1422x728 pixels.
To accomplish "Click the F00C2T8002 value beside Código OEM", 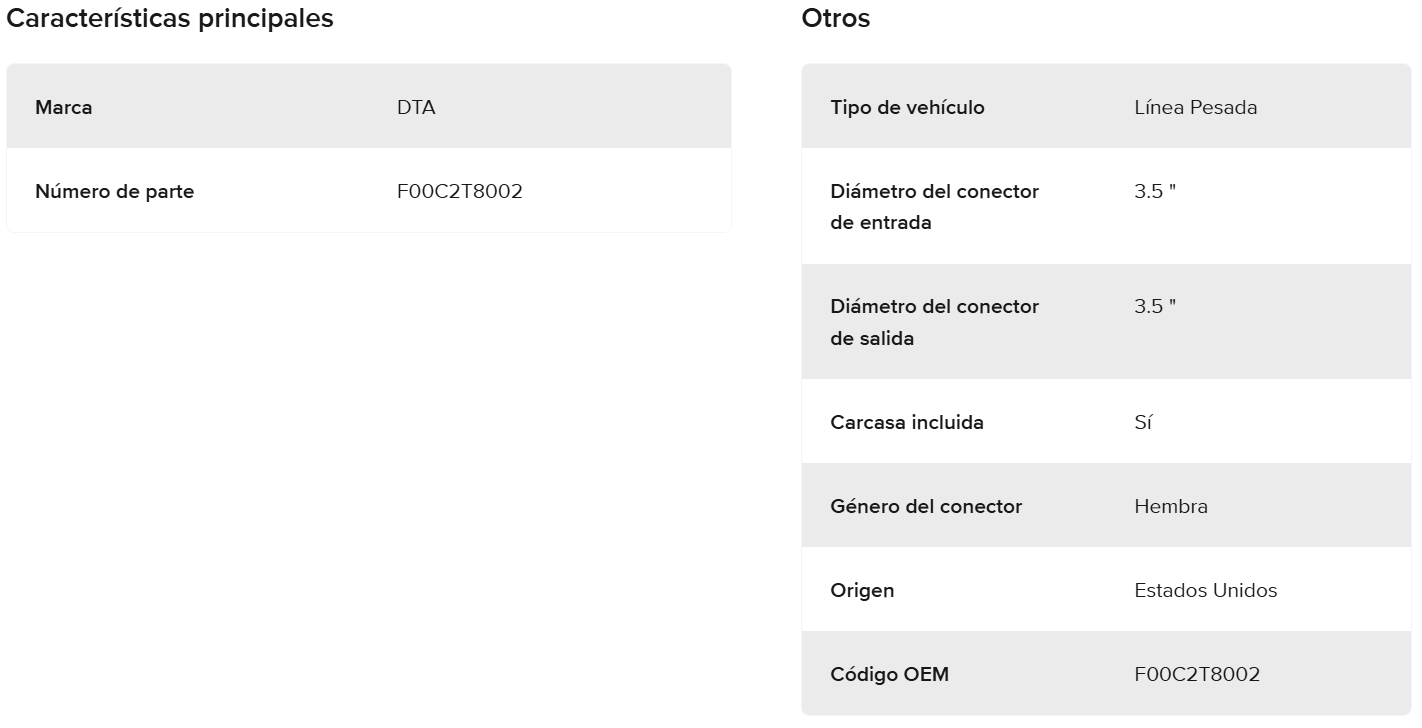I will (x=1197, y=674).
